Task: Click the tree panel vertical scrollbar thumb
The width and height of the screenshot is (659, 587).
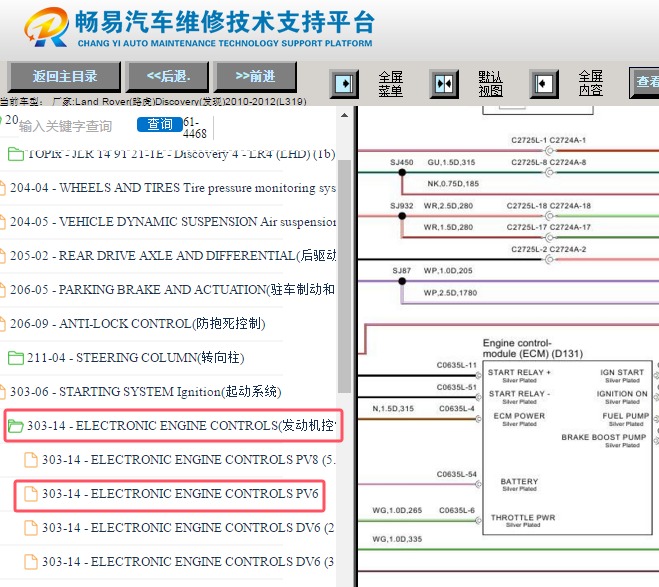Action: 344,276
